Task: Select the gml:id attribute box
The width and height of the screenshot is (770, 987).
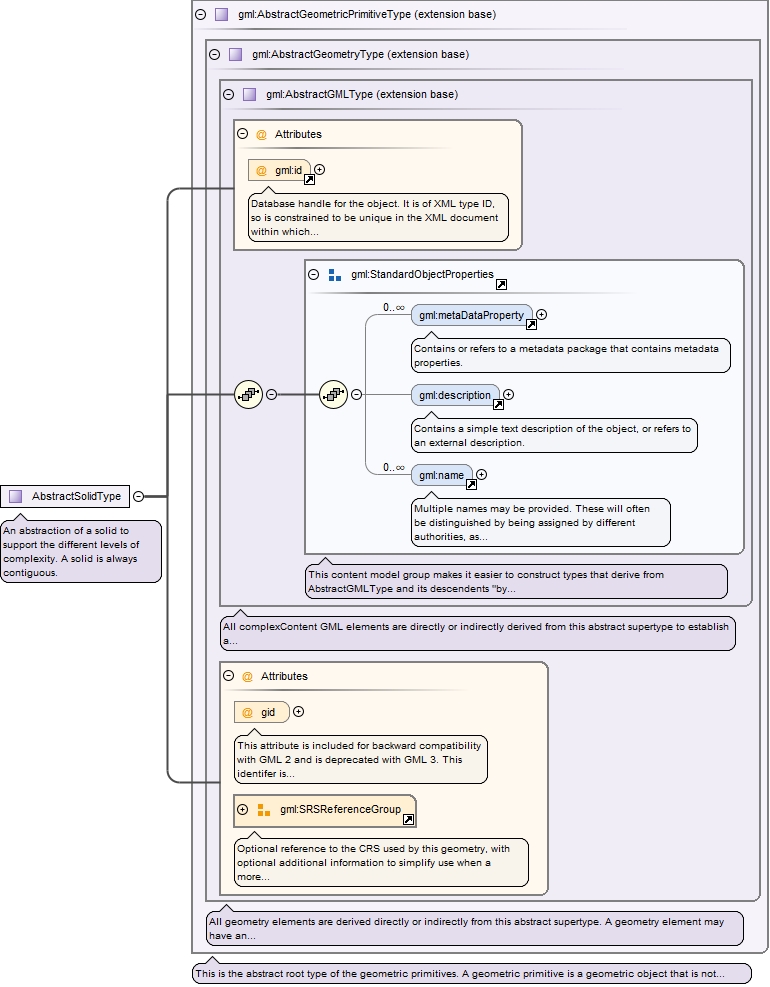Action: (280, 170)
